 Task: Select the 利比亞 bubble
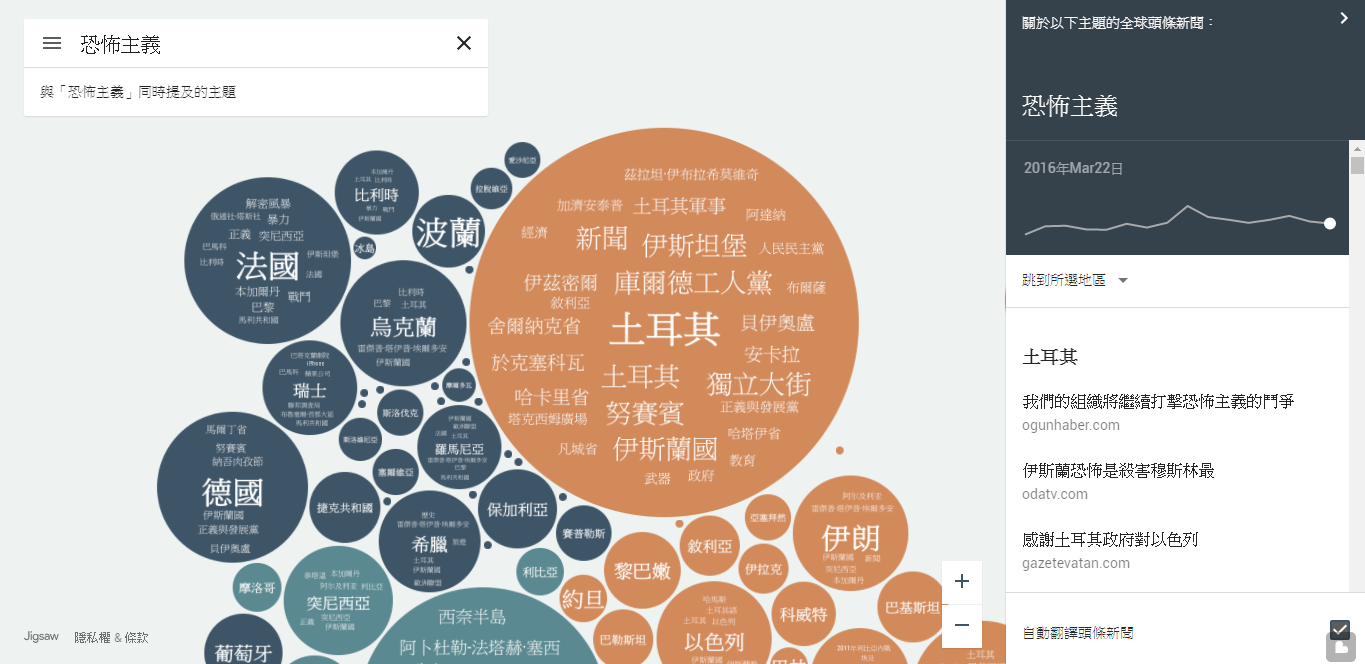tap(540, 572)
